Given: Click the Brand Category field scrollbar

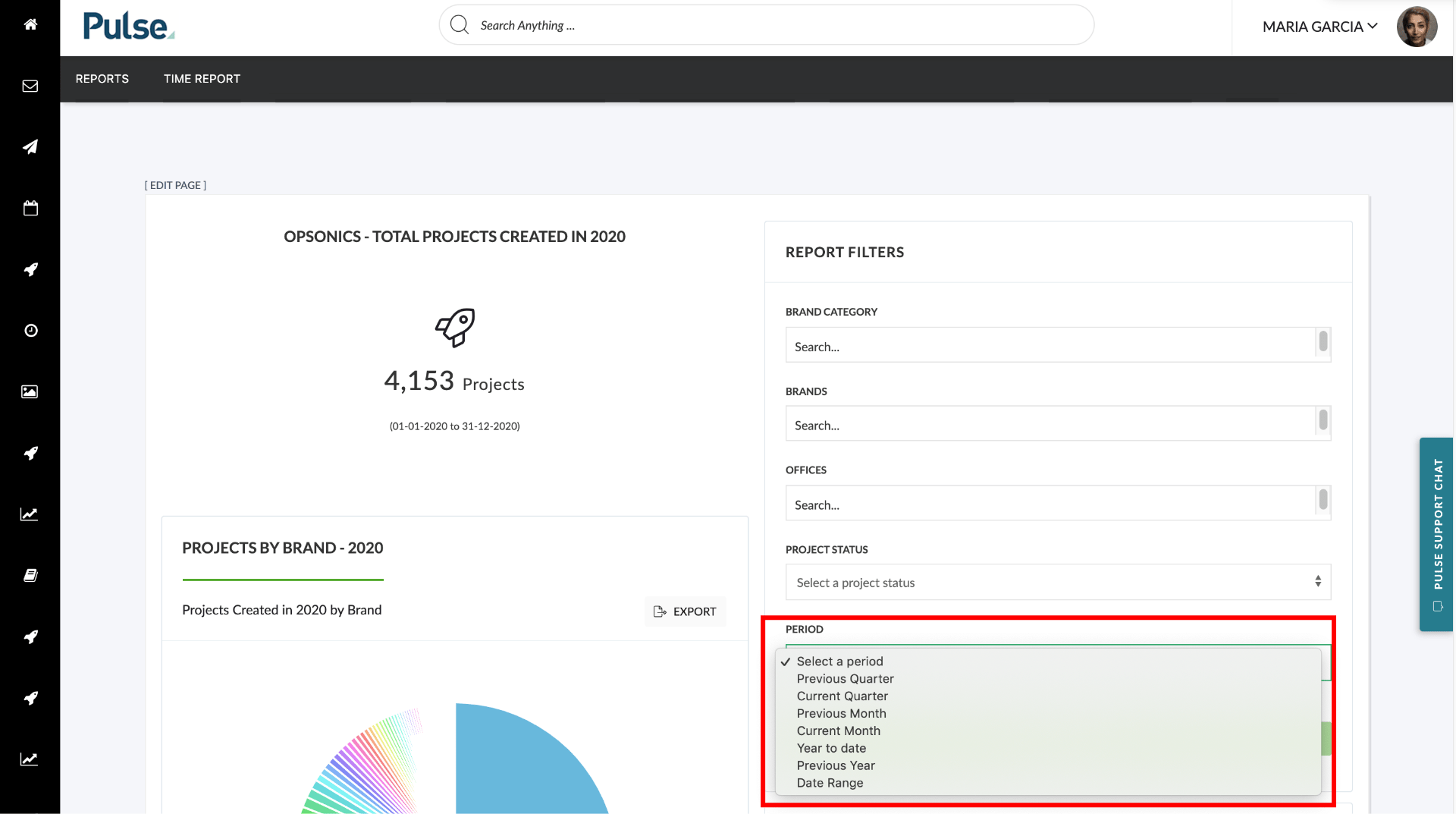Looking at the screenshot, I should [x=1323, y=341].
